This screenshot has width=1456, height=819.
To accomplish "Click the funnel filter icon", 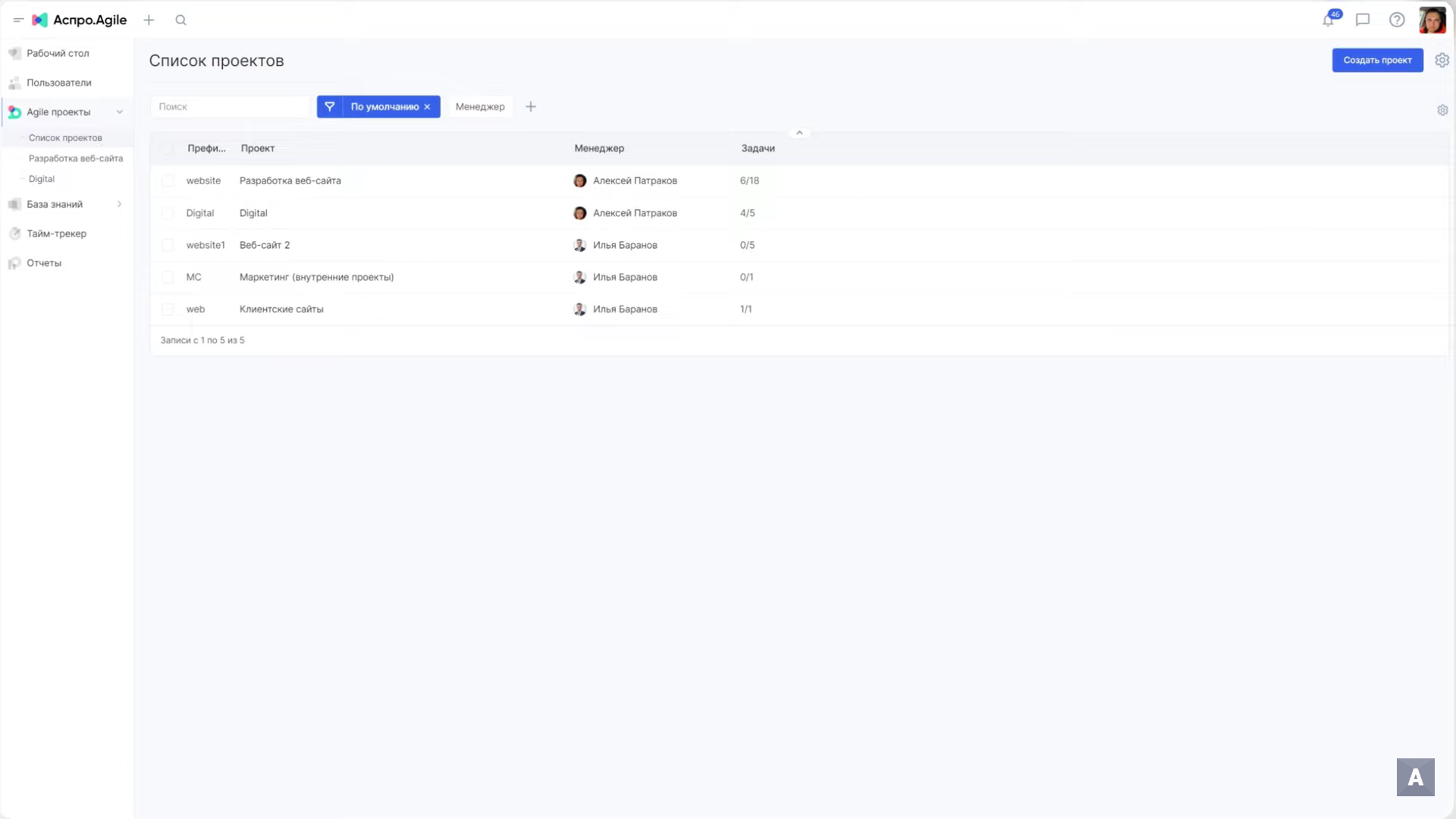I will pos(330,107).
